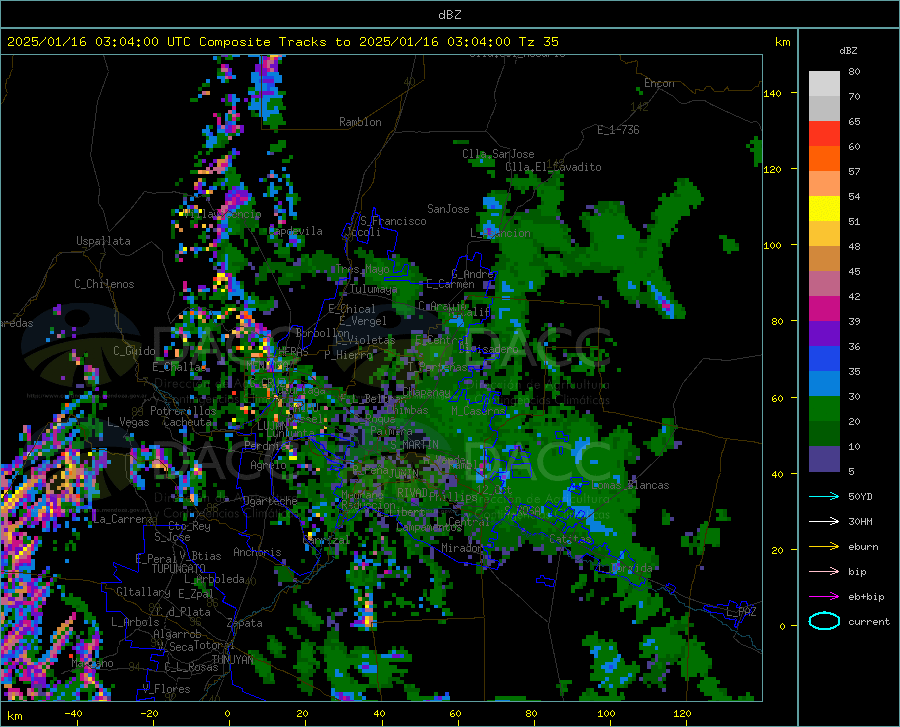
Task: Click the 'Zapata' place label
Action: point(245,623)
